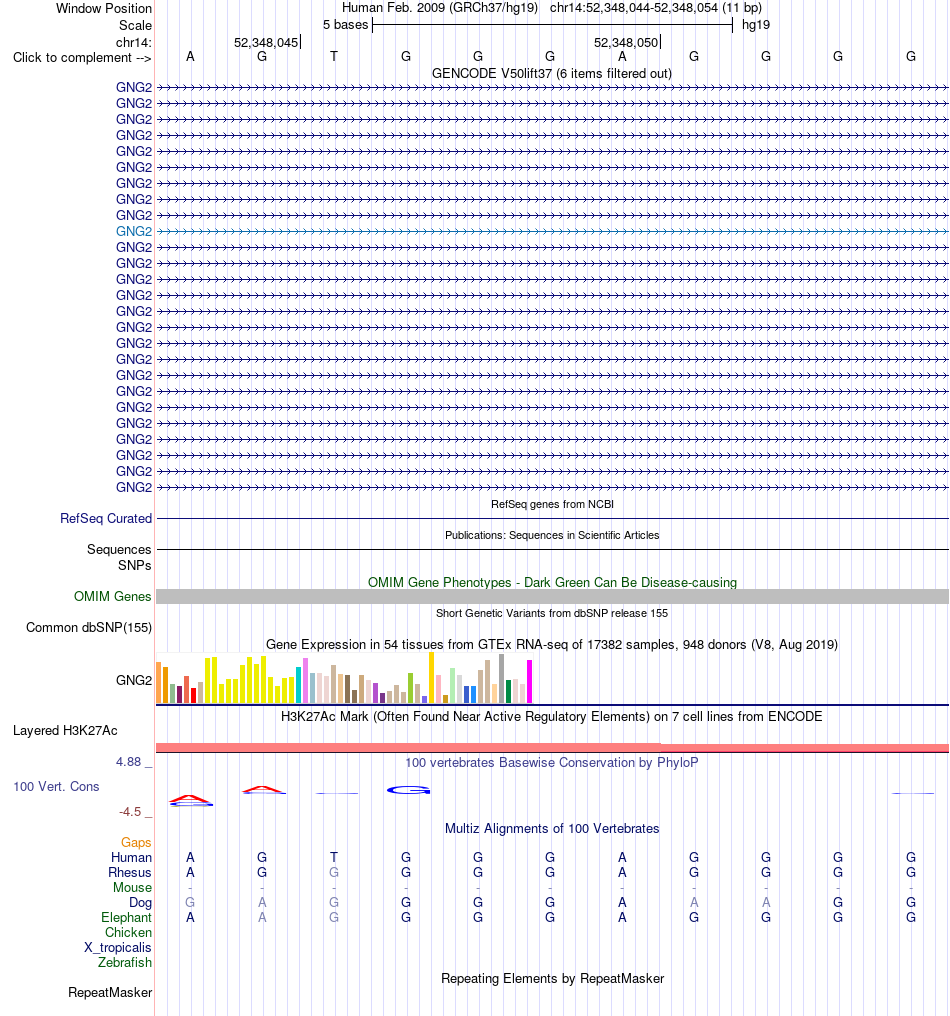The width and height of the screenshot is (950, 1016).
Task: Click the 'OMIM Genes' track label
Action: tap(113, 596)
